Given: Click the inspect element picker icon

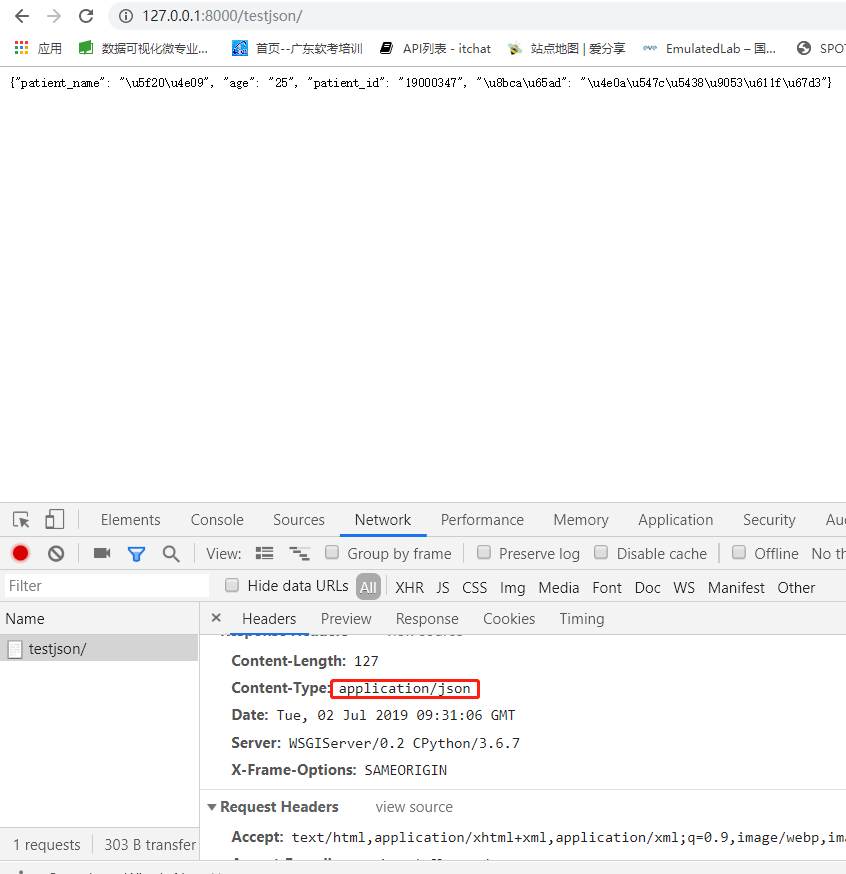Looking at the screenshot, I should pos(20,519).
